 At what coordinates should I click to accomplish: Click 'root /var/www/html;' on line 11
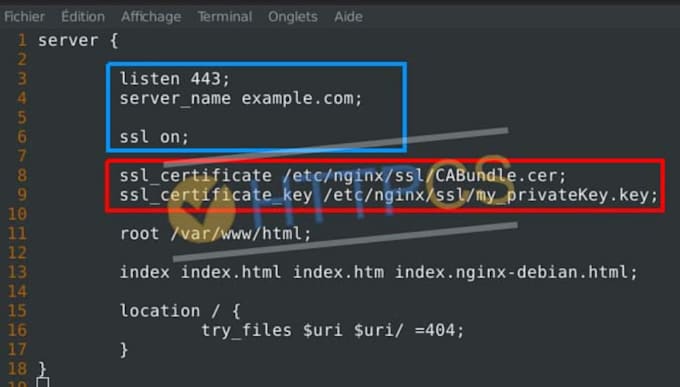[216, 234]
